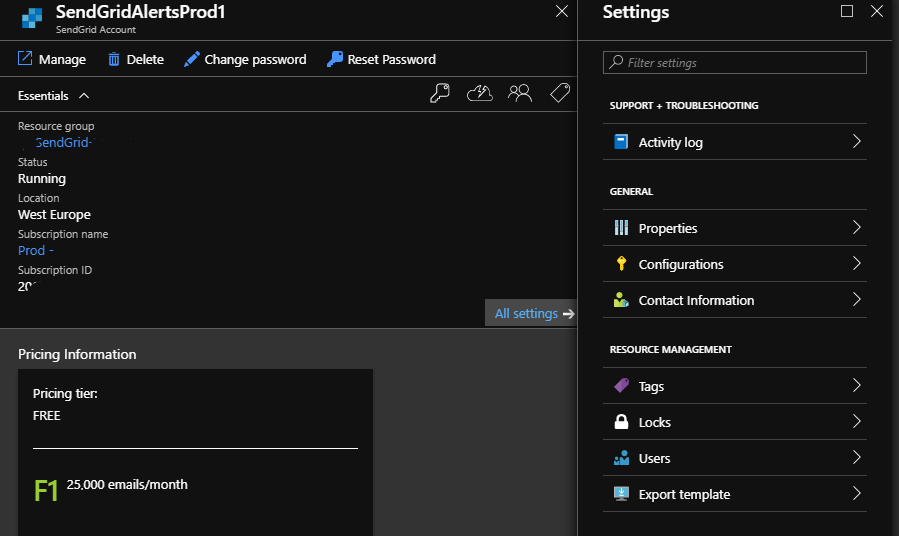
Task: Click the SUPPORT + TROUBLESHOOTING heading
Action: [x=684, y=105]
